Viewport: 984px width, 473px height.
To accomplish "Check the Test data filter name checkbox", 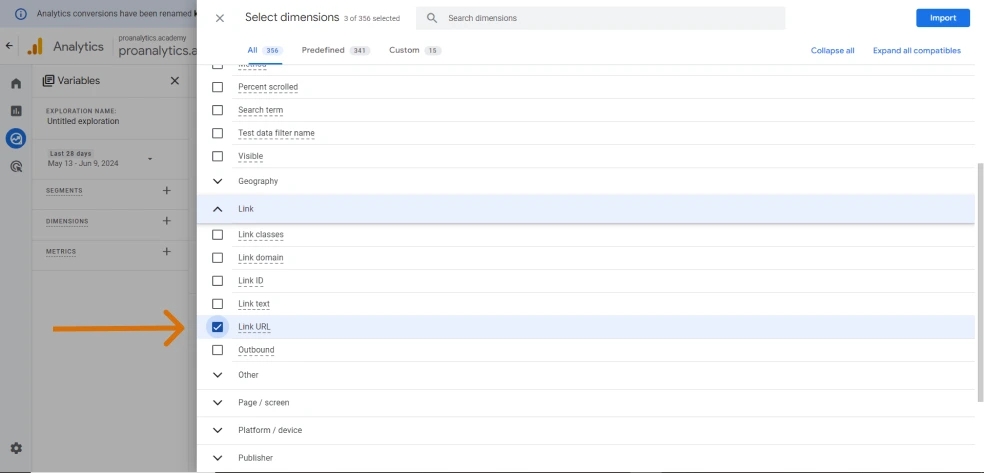I will (x=217, y=133).
